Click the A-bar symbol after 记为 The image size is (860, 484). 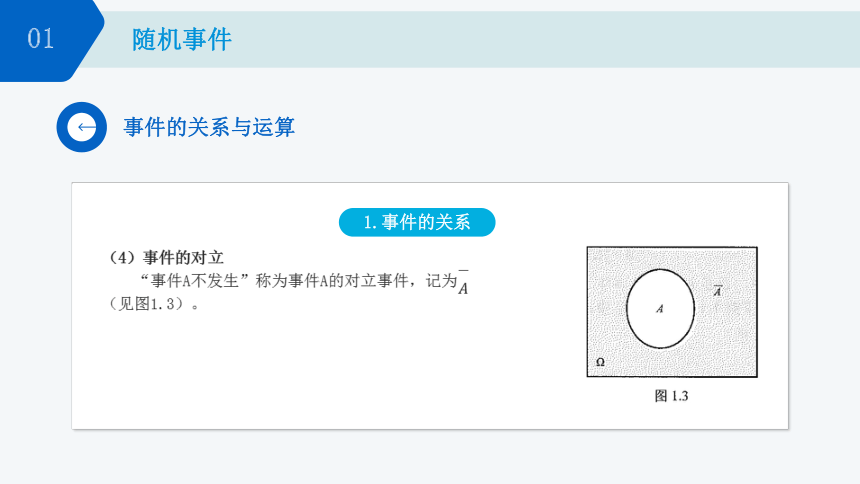[x=463, y=282]
